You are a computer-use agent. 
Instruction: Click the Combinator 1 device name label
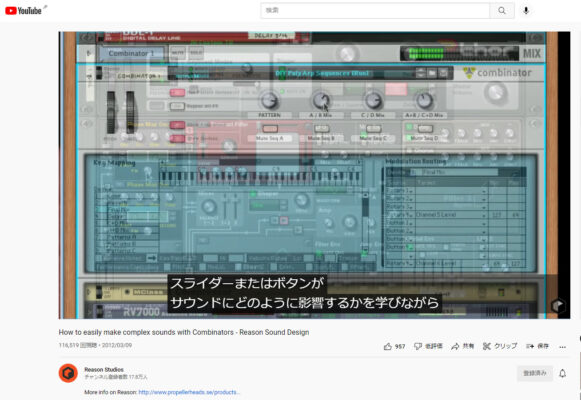[x=132, y=53]
